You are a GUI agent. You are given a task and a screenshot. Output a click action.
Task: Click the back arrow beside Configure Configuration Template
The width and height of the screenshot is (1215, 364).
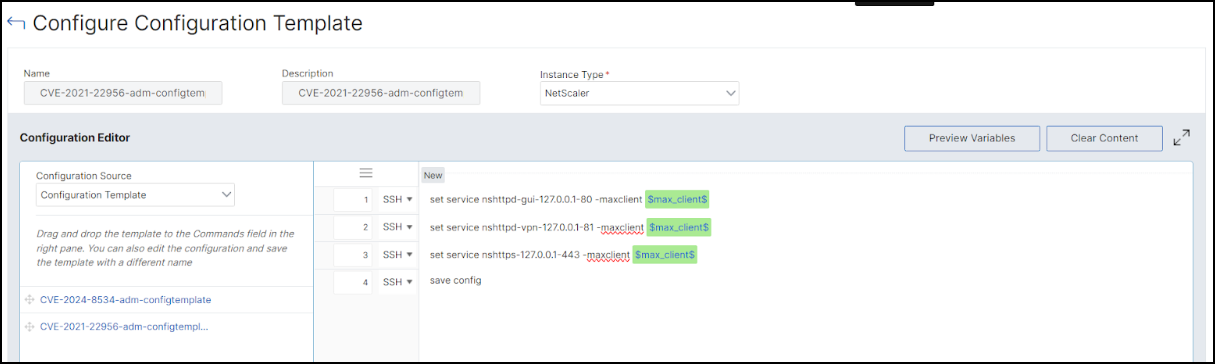tap(16, 23)
